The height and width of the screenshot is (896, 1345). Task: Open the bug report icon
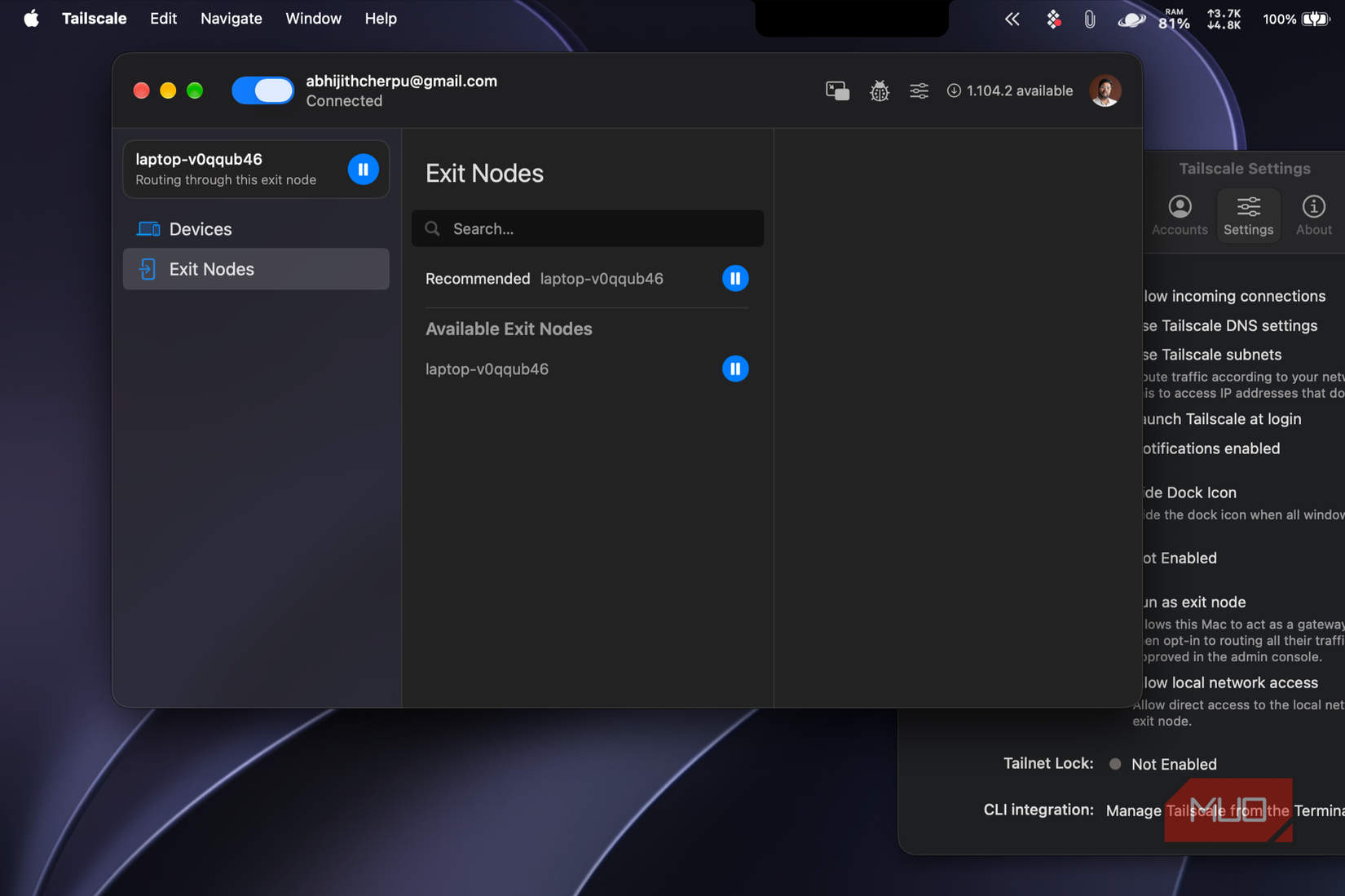click(880, 90)
